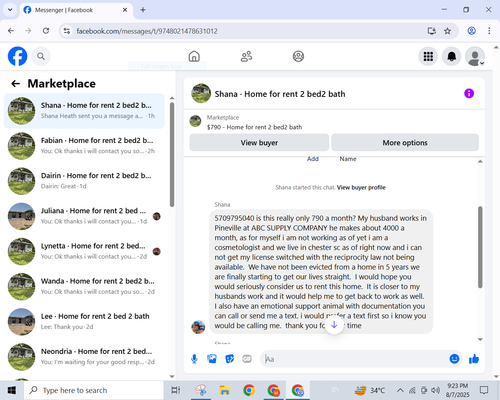Open the notifications bell icon
Screen dimensions: 500x400
452,56
